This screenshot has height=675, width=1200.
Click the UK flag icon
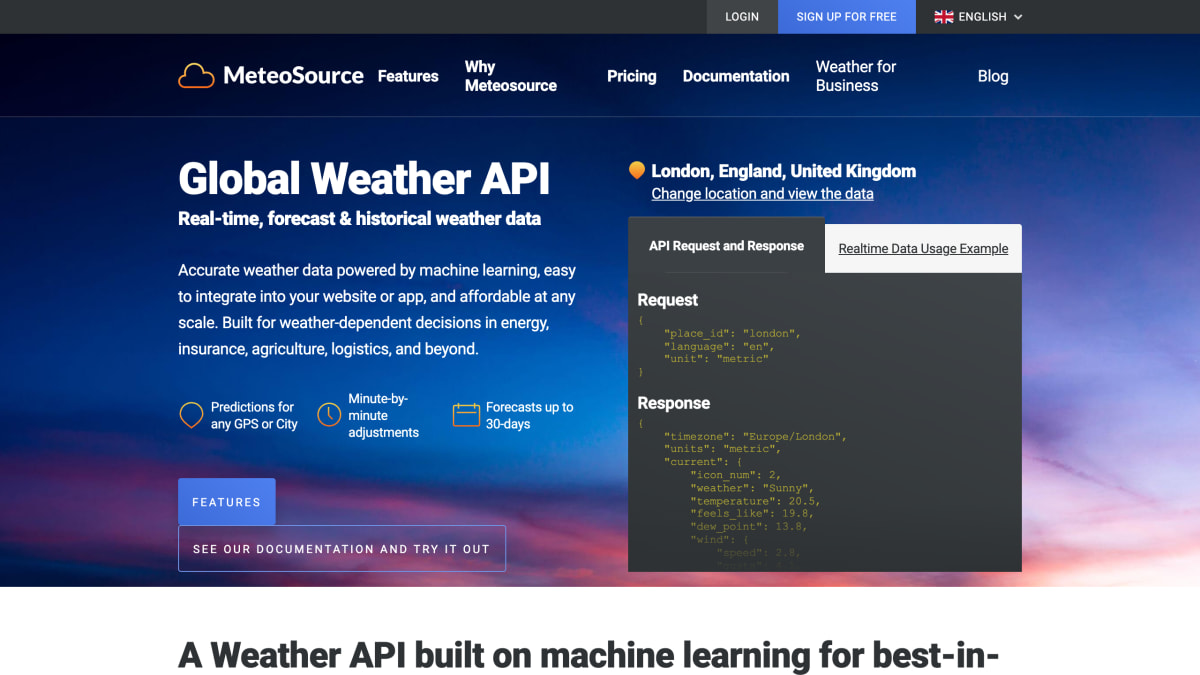(x=944, y=17)
